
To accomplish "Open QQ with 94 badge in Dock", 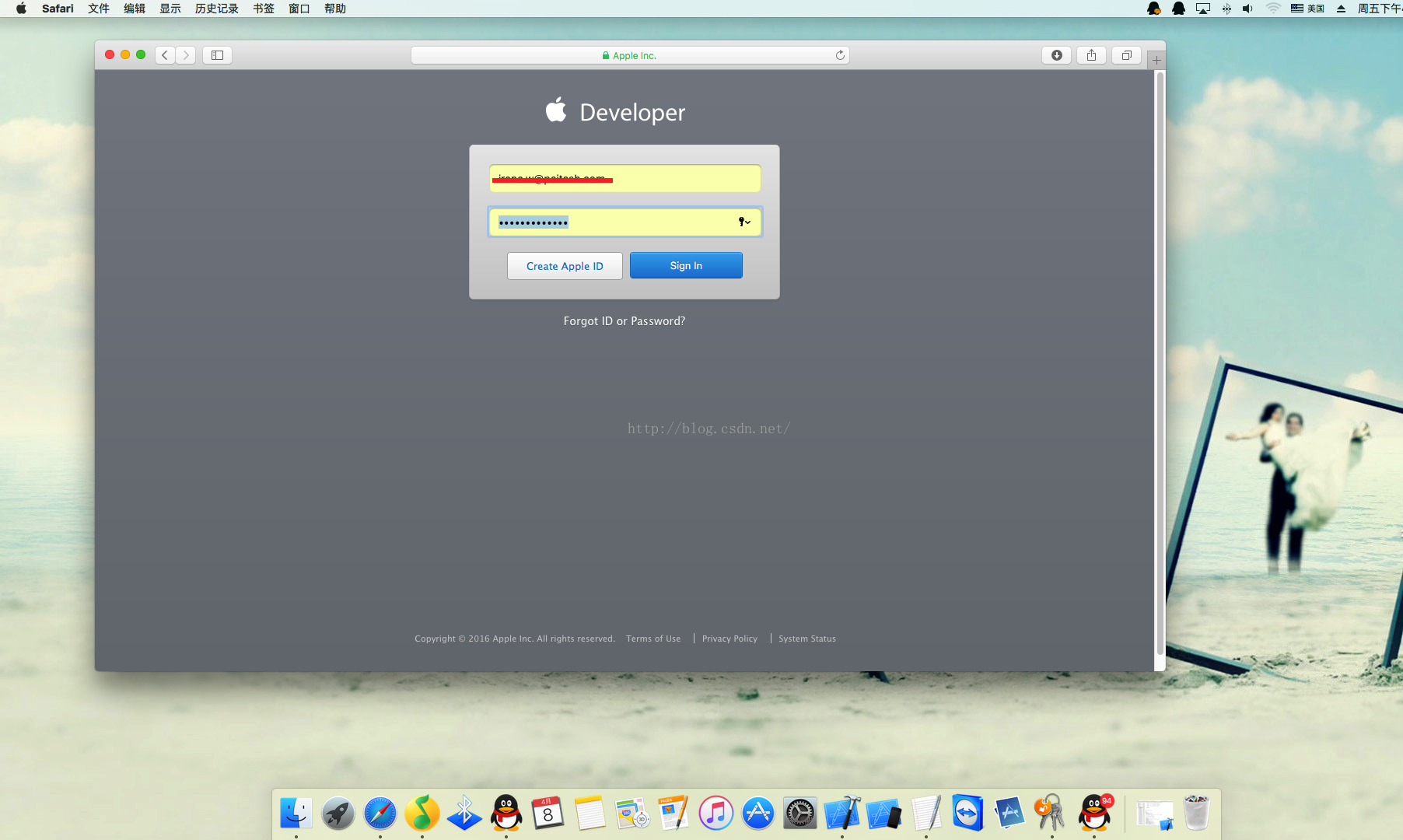I will [x=1094, y=814].
